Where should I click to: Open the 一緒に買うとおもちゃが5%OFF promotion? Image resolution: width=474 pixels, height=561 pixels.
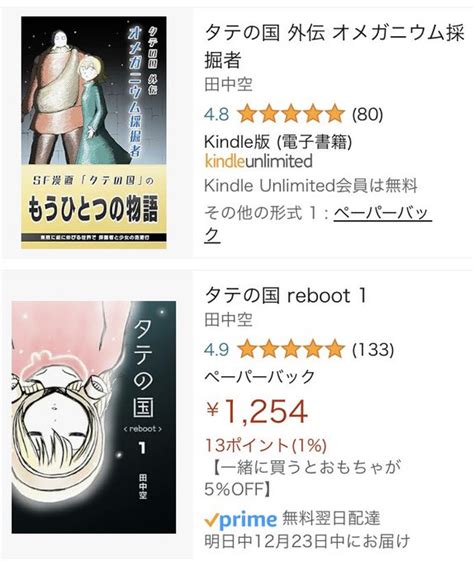[303, 478]
